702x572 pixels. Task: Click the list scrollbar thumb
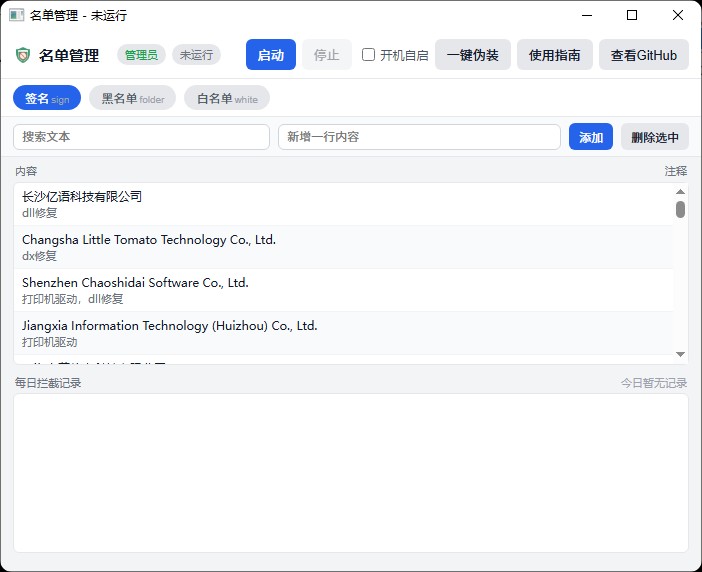click(x=681, y=209)
